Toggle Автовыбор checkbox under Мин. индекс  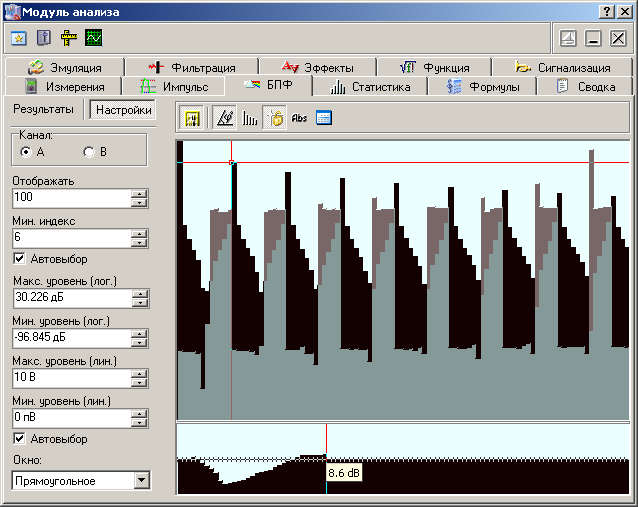tap(19, 259)
